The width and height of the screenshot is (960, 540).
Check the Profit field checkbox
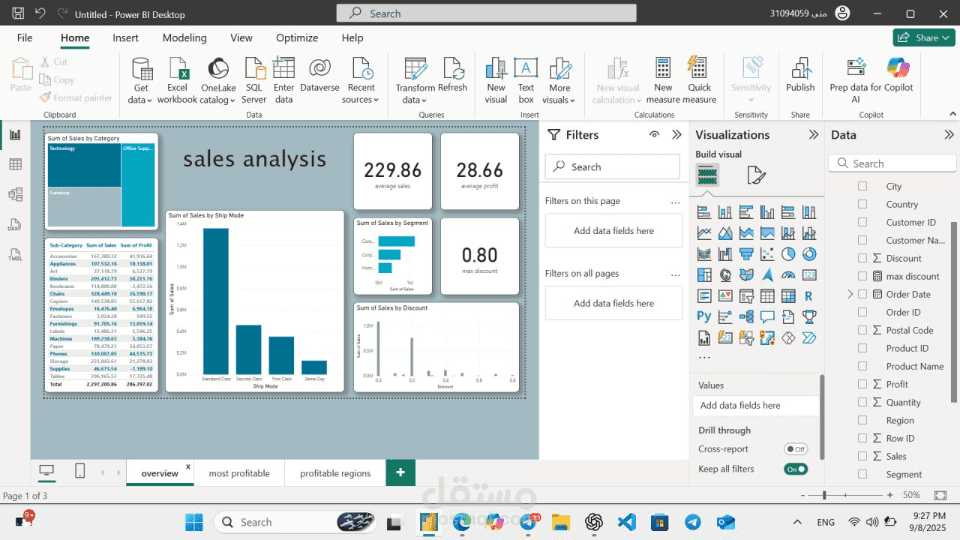coord(862,384)
